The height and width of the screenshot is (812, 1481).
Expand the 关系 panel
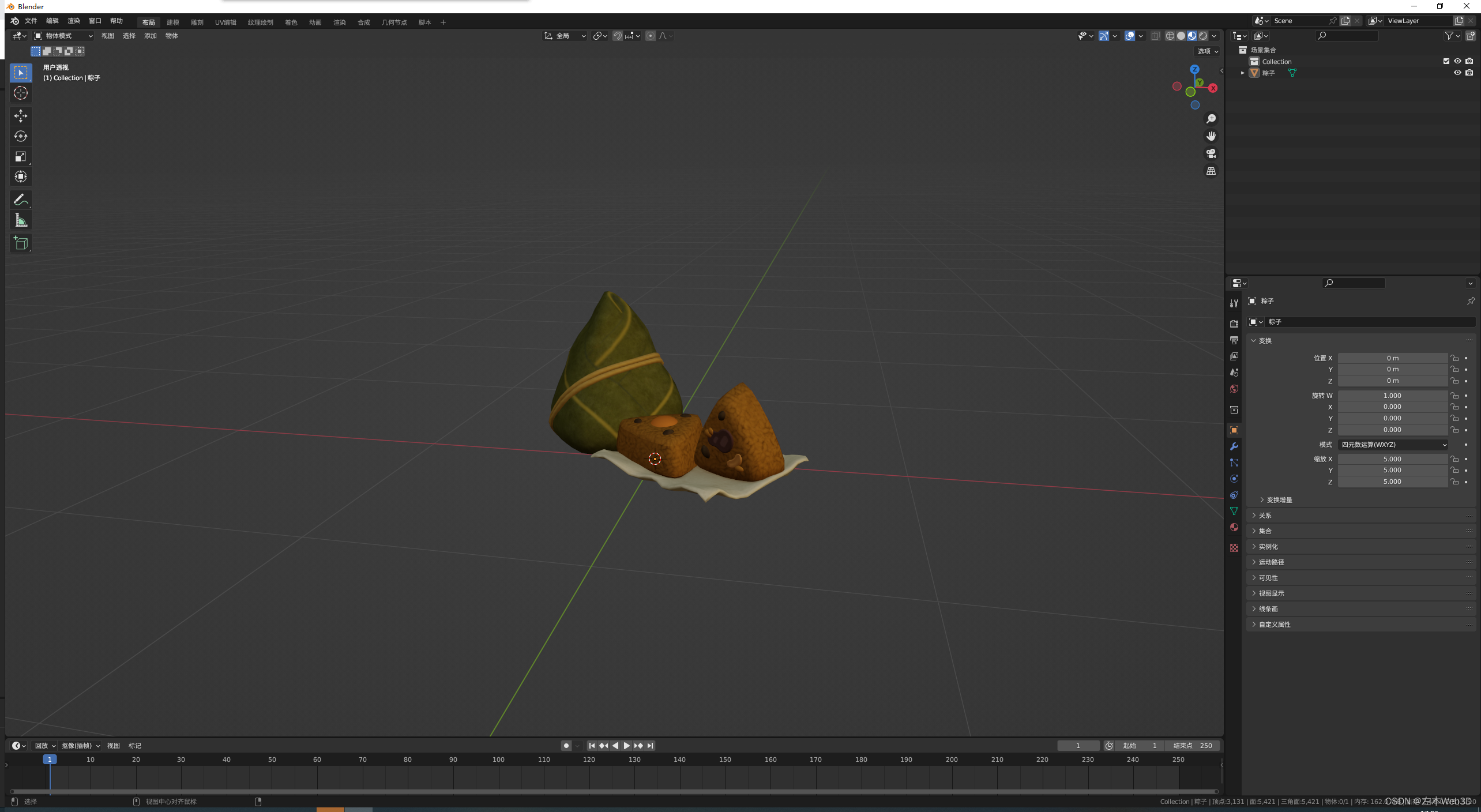pos(1265,516)
